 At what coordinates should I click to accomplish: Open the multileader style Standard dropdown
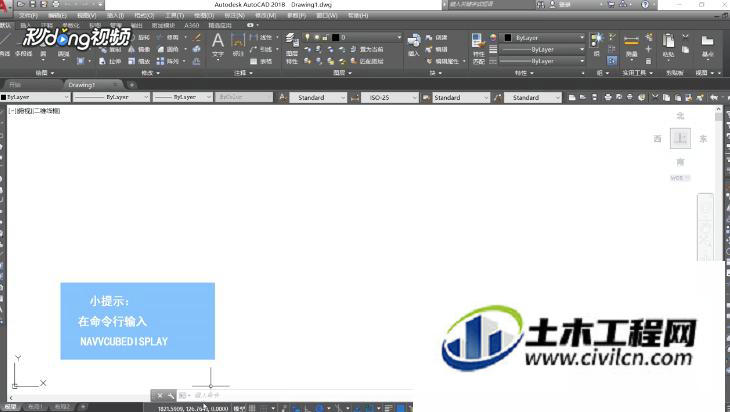point(533,97)
